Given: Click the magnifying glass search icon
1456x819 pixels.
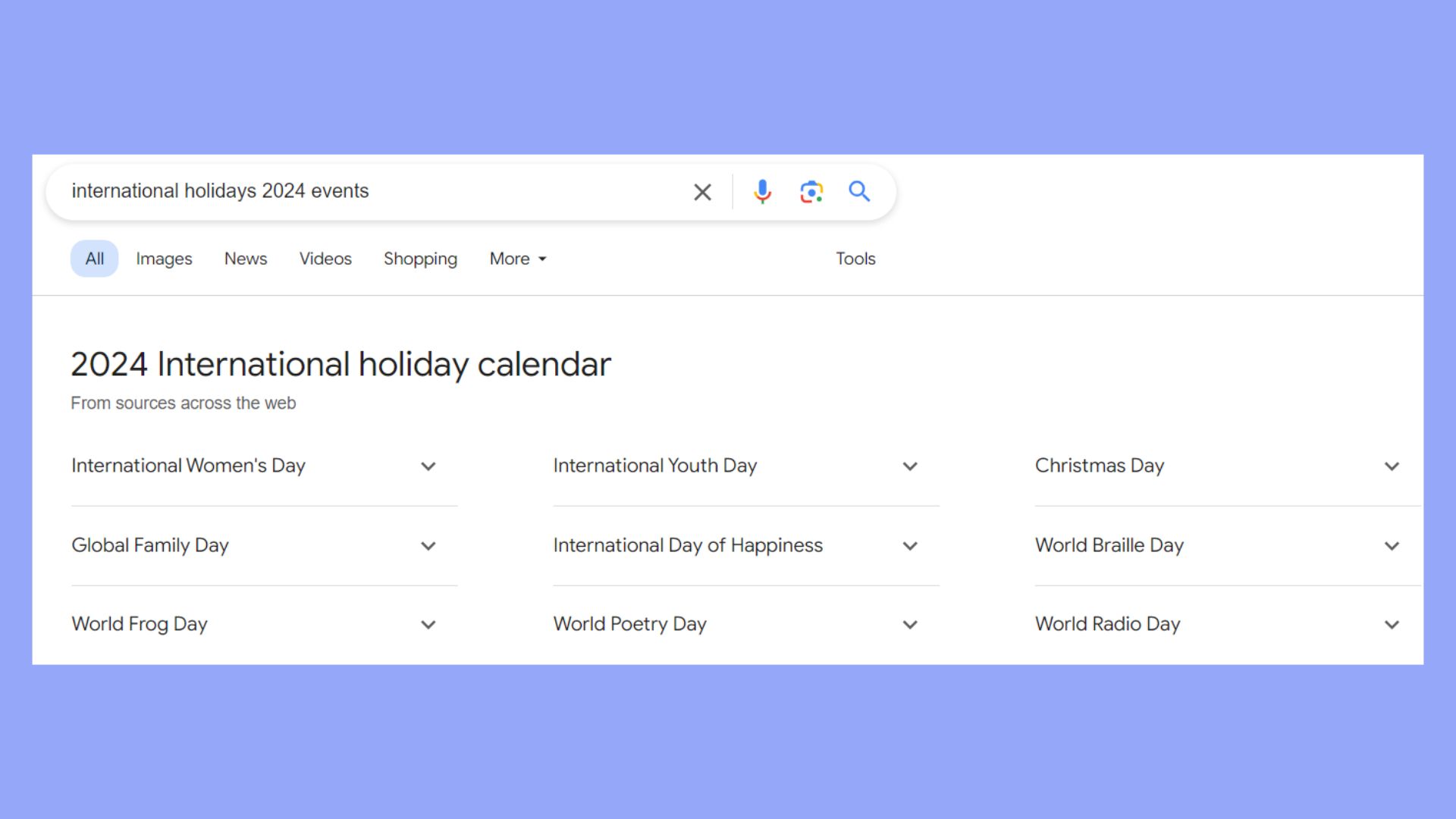Looking at the screenshot, I should coord(859,191).
